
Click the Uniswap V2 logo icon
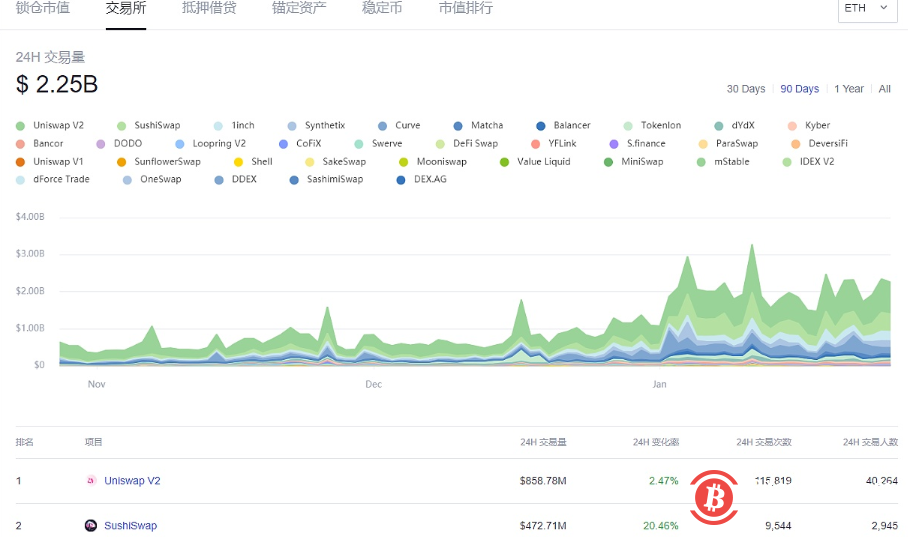tap(91, 480)
